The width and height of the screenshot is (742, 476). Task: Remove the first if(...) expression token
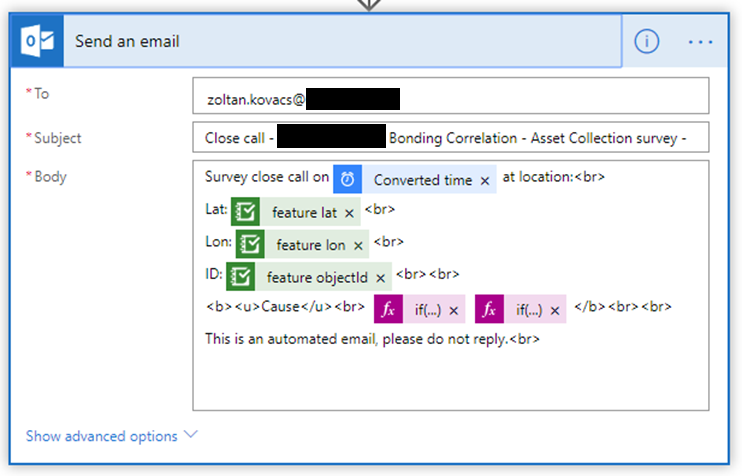click(454, 311)
